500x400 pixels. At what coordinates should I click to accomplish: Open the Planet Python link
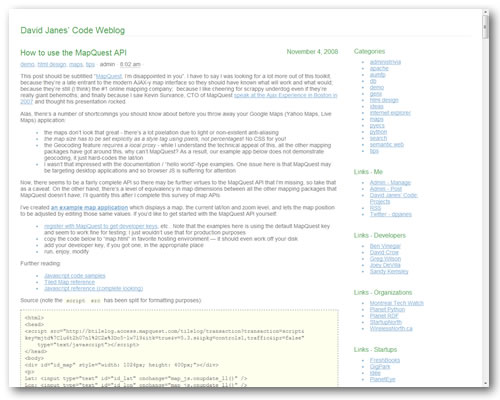click(x=387, y=309)
